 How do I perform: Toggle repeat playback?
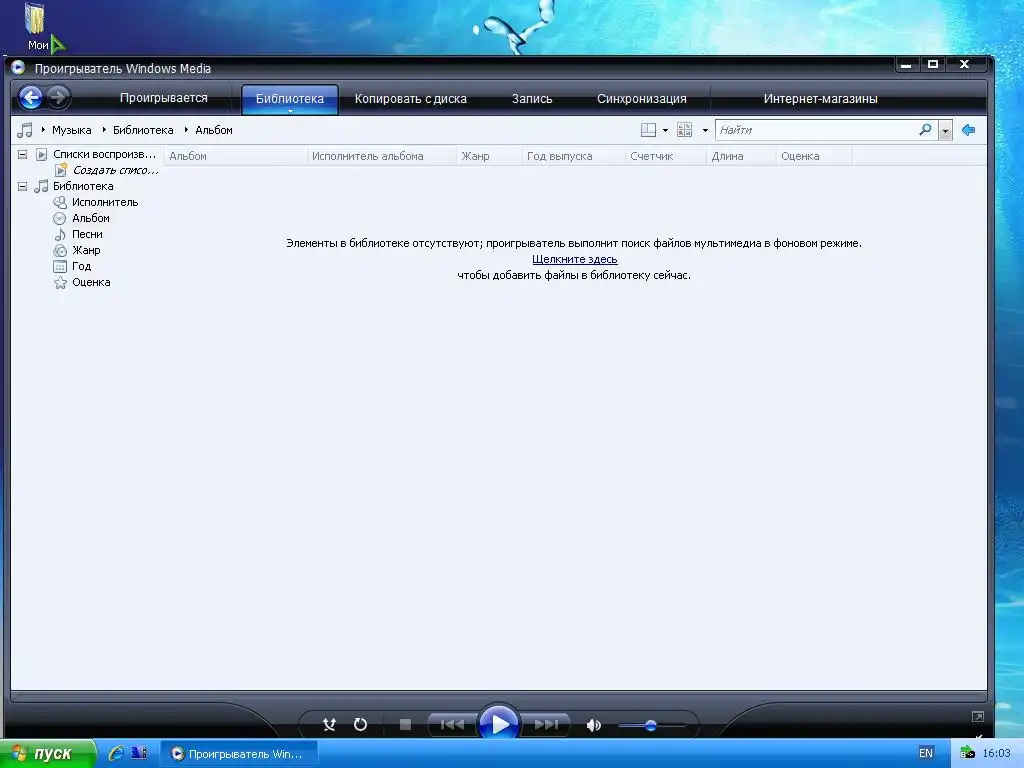pos(360,724)
